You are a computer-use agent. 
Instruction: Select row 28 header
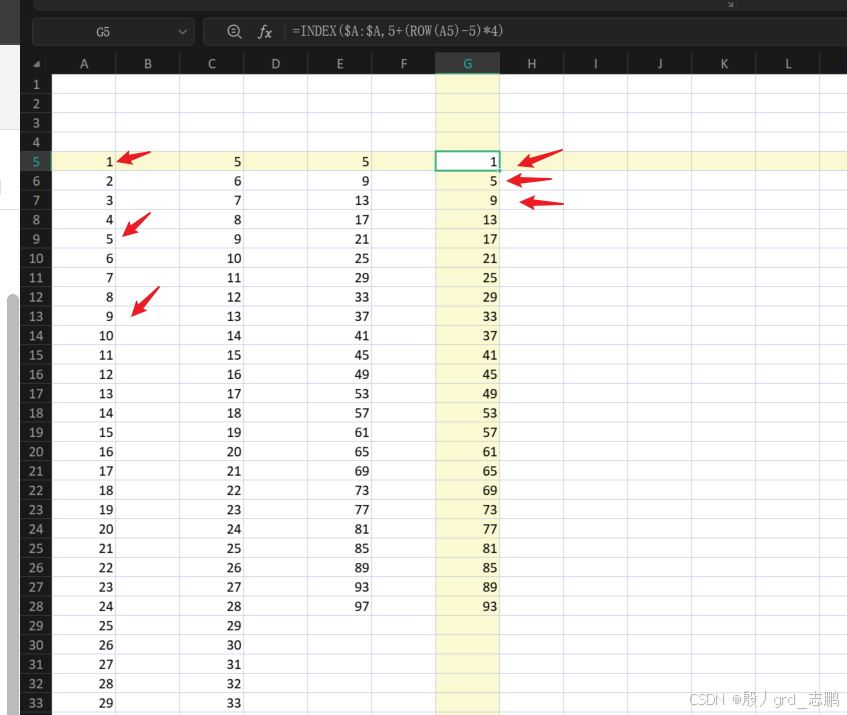(36, 606)
